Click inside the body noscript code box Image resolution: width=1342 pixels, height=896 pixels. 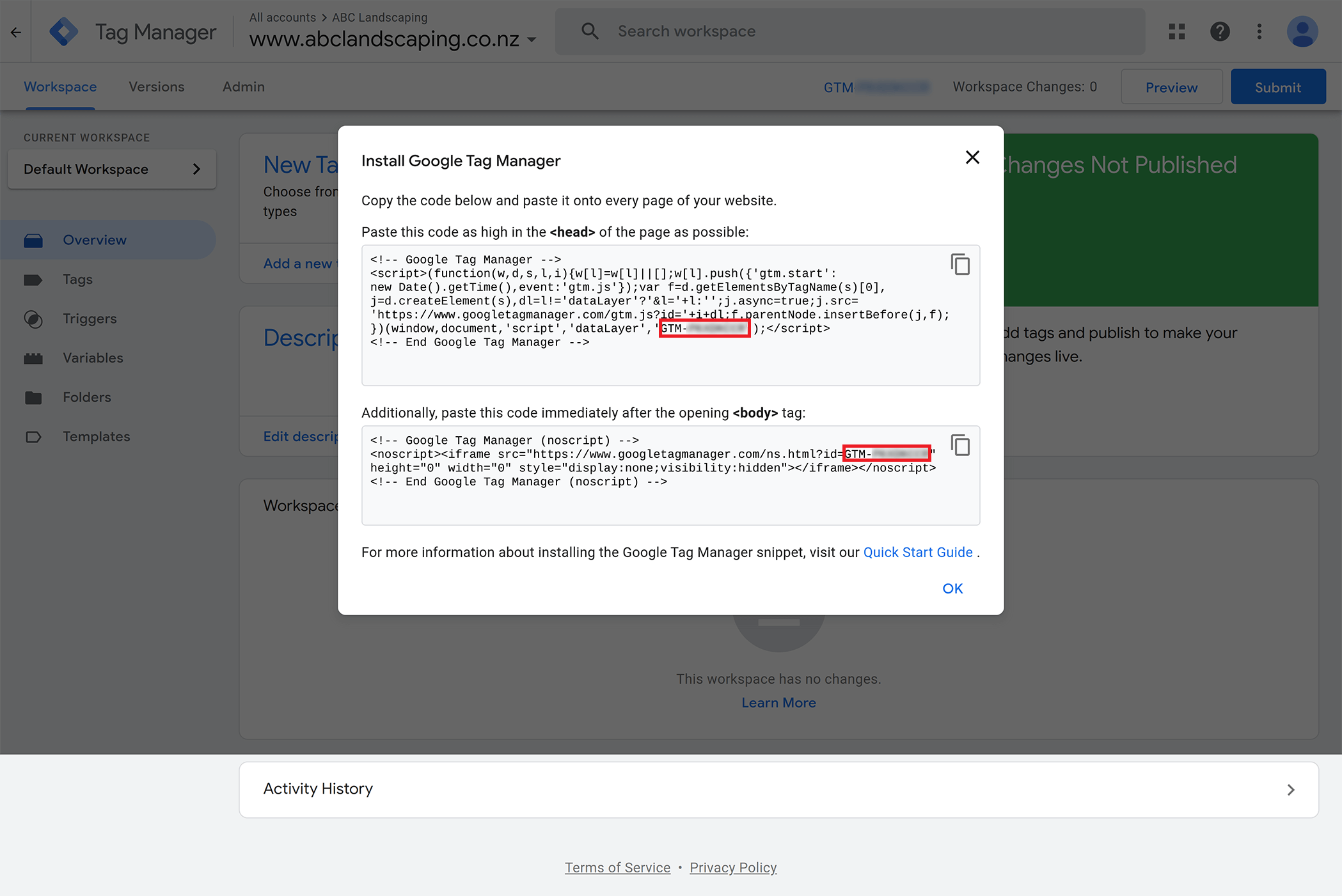670,476
